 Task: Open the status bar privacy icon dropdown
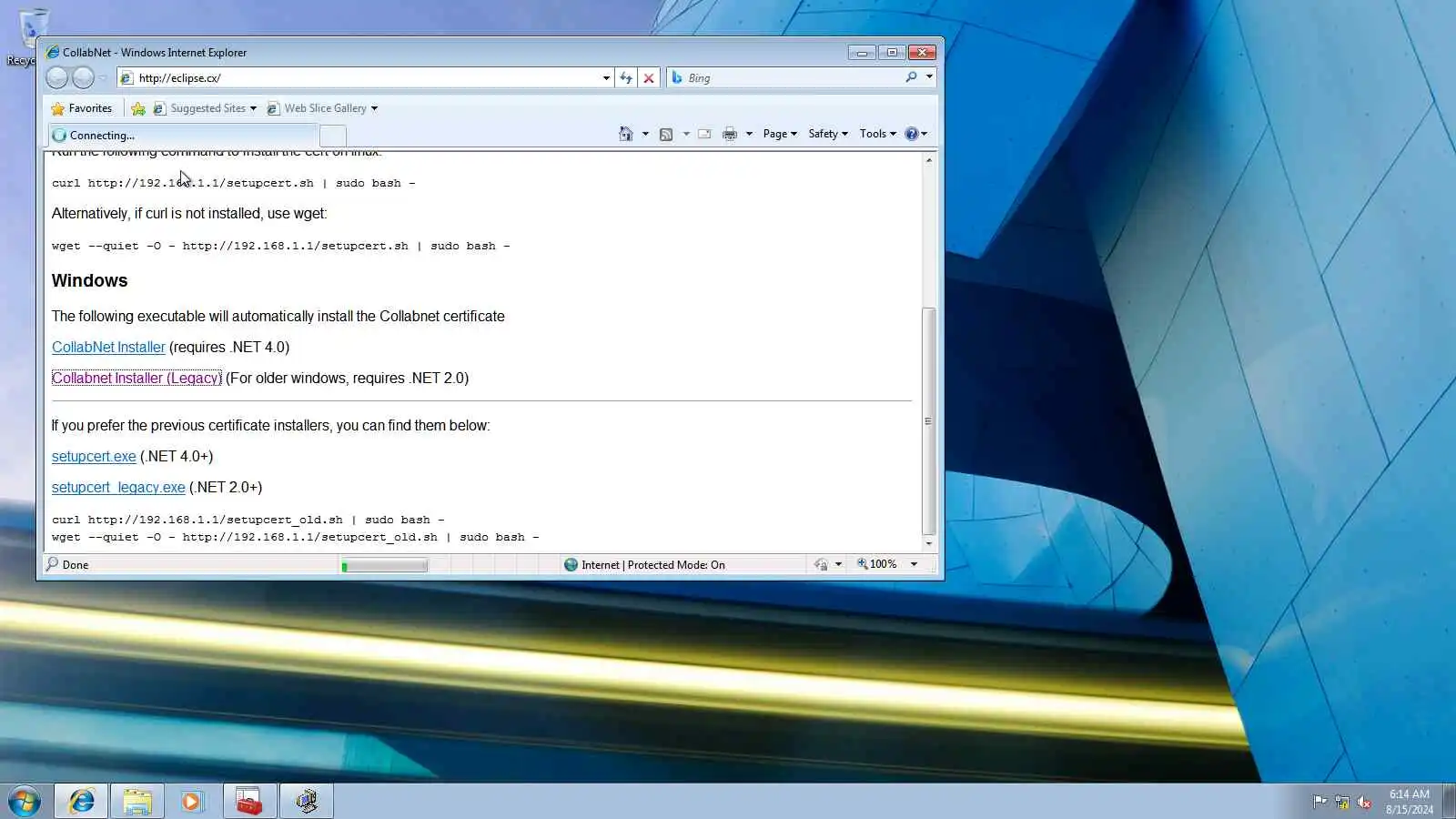pyautogui.click(x=838, y=565)
